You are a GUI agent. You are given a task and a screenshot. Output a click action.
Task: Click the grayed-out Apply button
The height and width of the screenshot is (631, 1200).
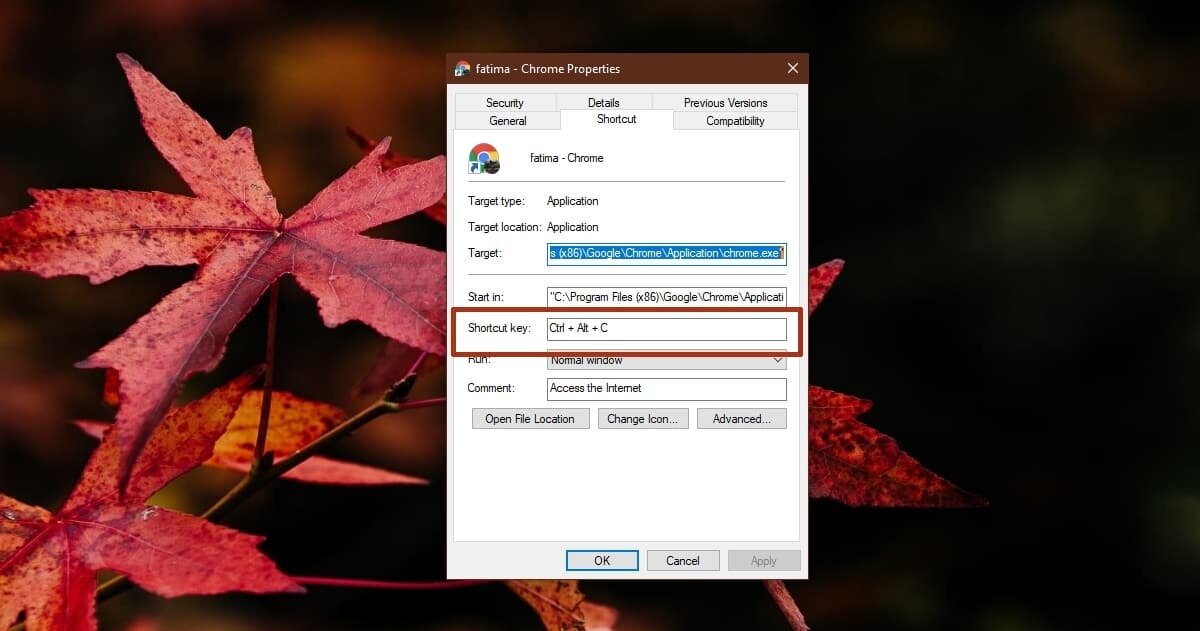(x=764, y=560)
